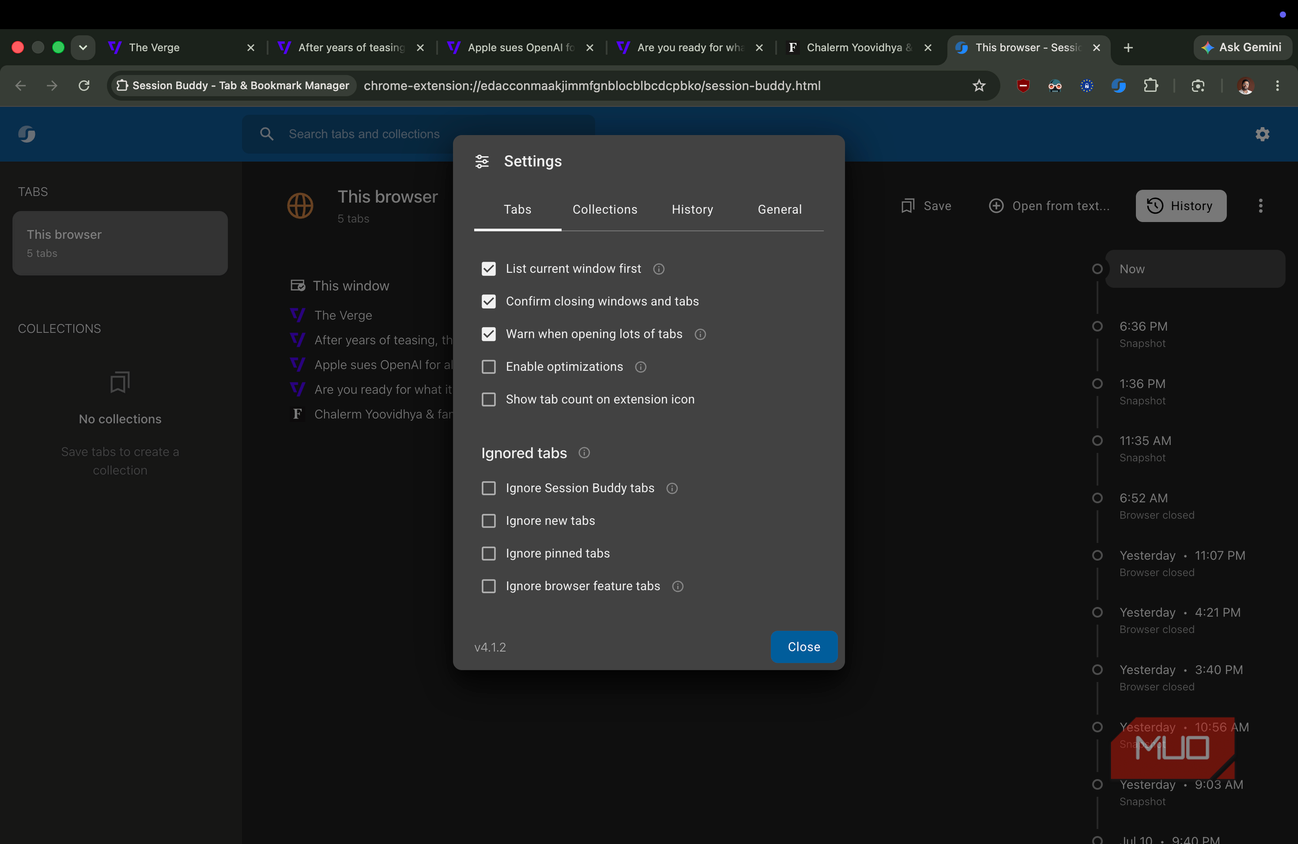Click the sliders icon in the Settings title
This screenshot has height=844, width=1298.
click(482, 161)
